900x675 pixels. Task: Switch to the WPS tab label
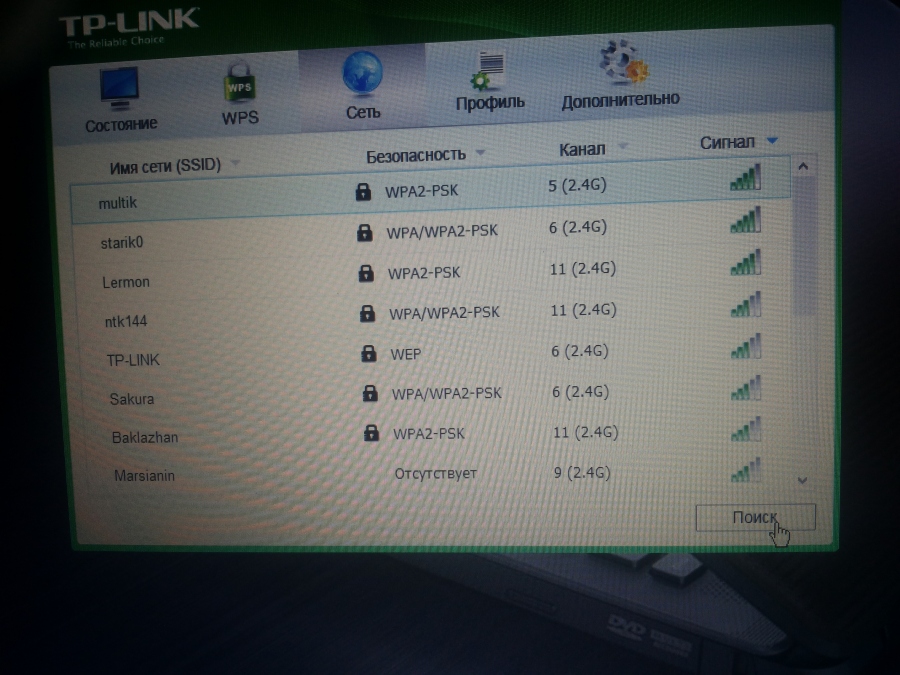pyautogui.click(x=240, y=118)
